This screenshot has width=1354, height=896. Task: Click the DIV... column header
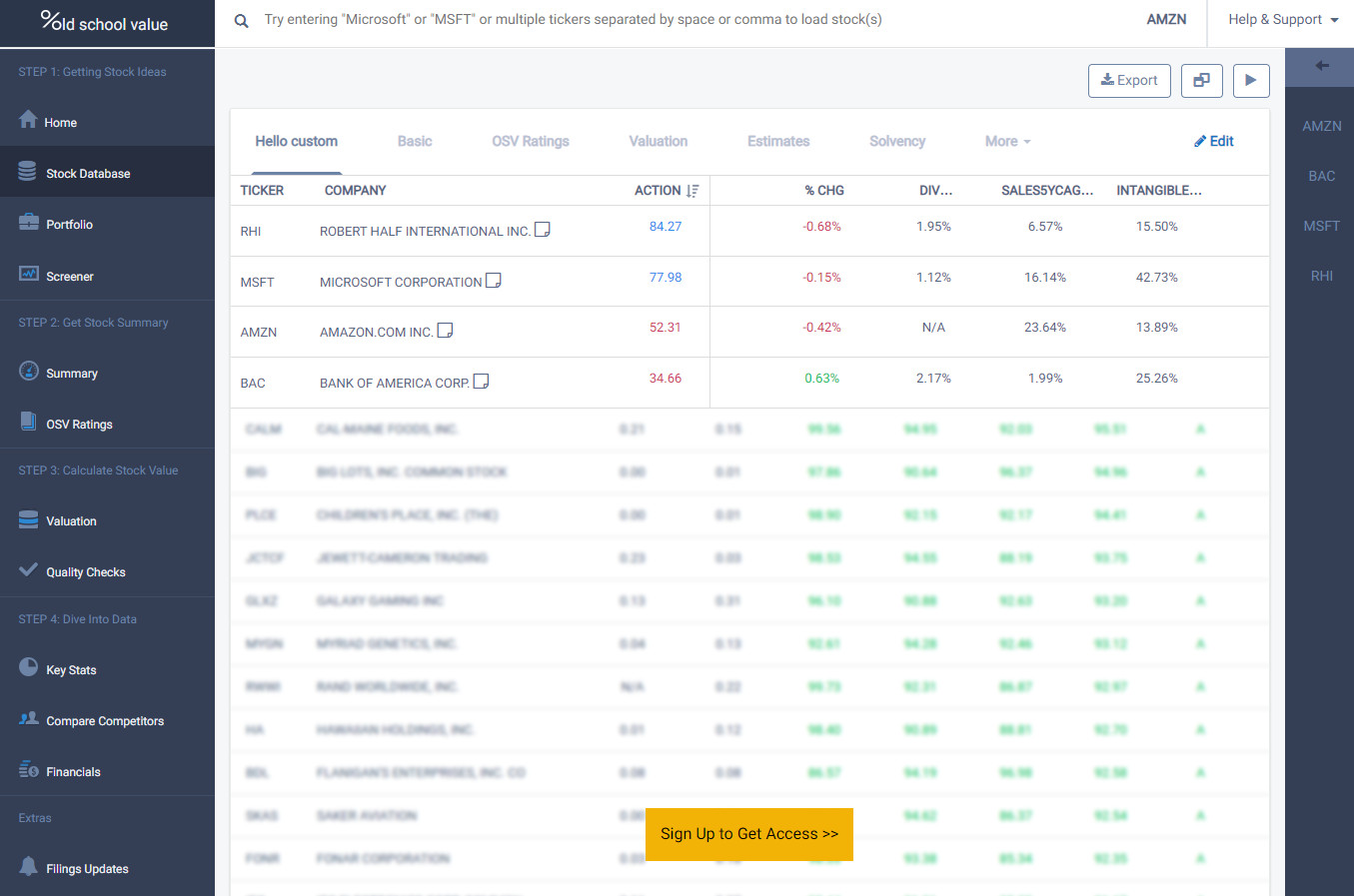[935, 191]
